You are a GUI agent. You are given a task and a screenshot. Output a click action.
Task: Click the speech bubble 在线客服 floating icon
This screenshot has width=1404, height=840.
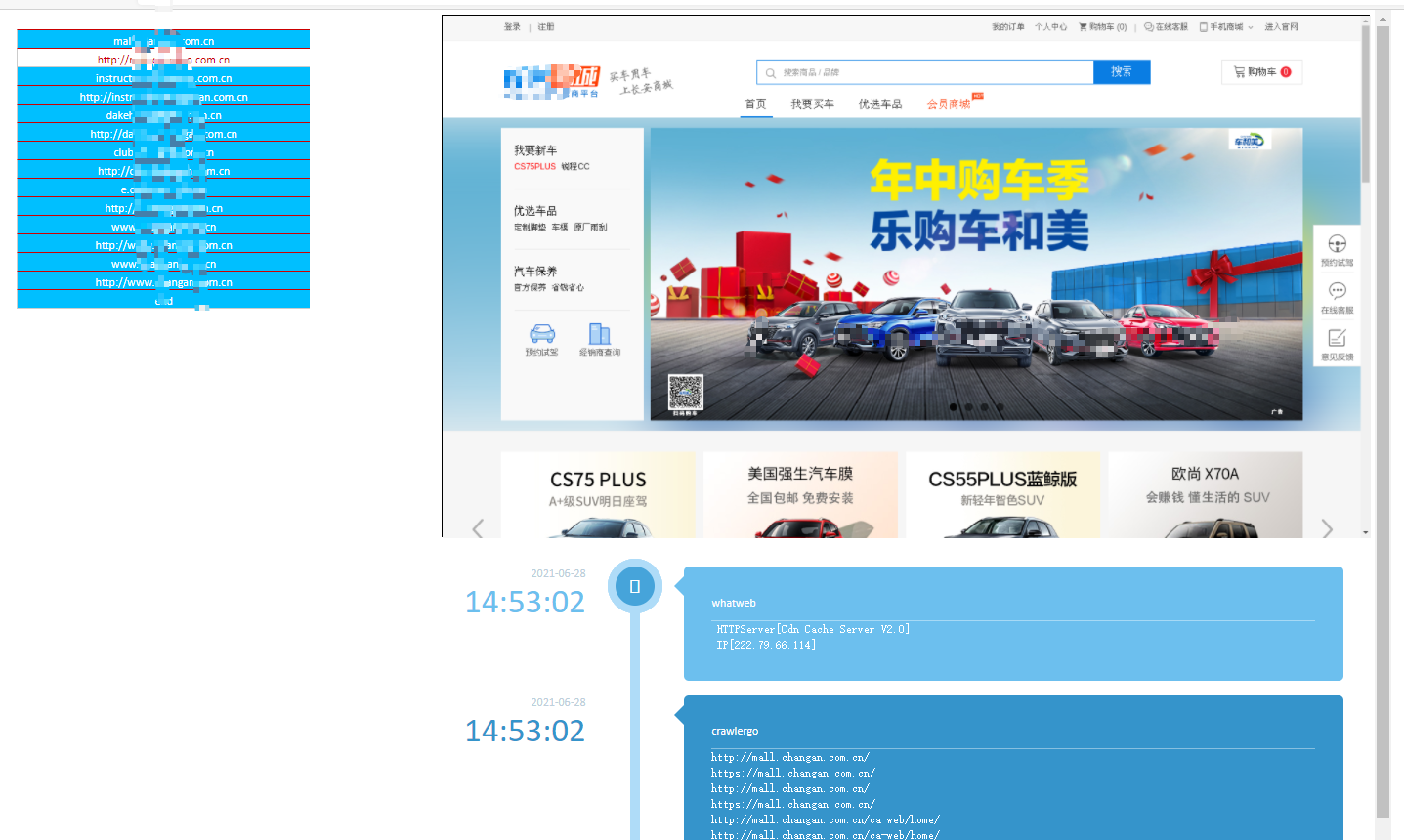(x=1337, y=291)
